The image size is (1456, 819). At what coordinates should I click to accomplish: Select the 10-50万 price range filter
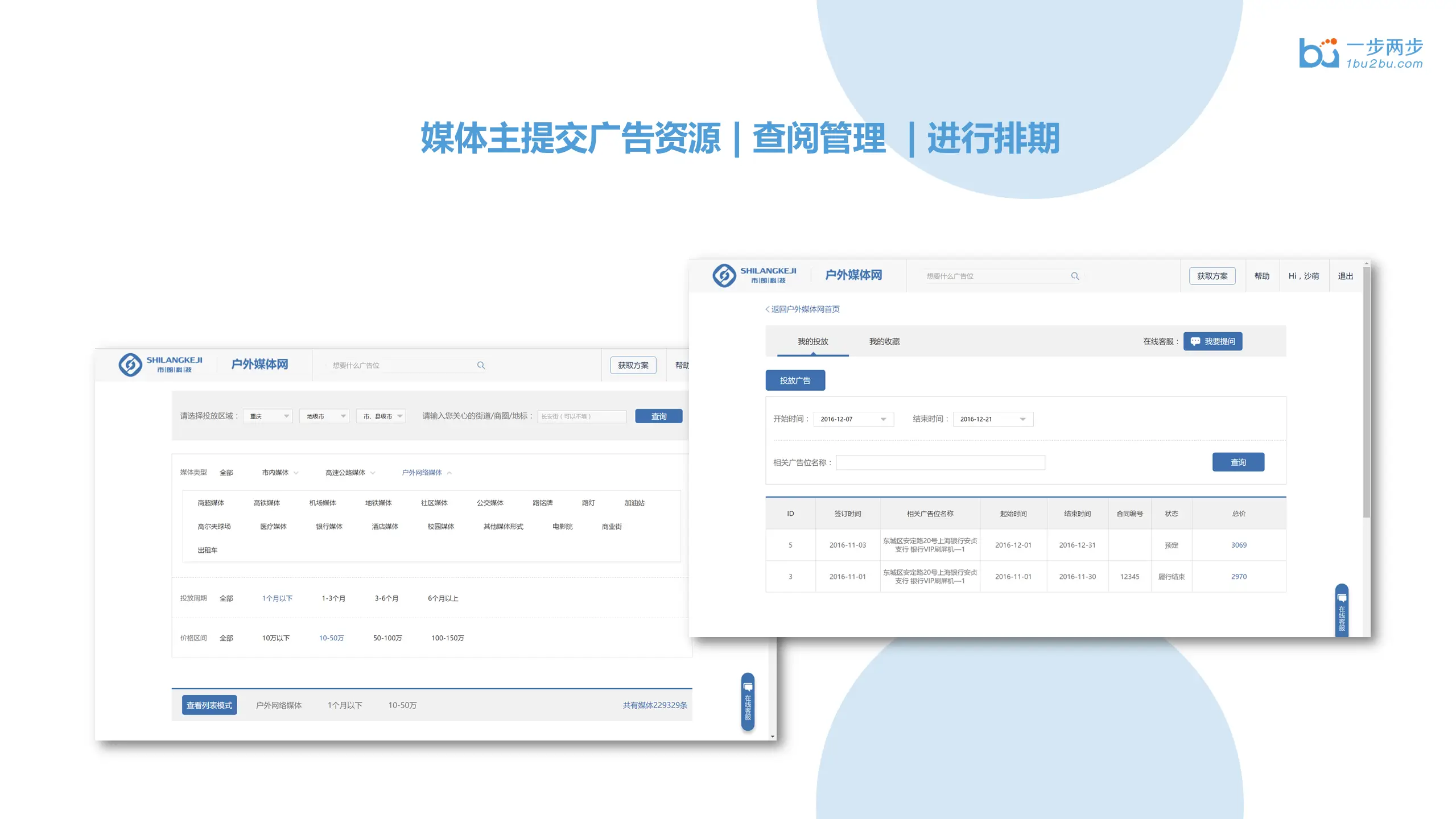(331, 638)
